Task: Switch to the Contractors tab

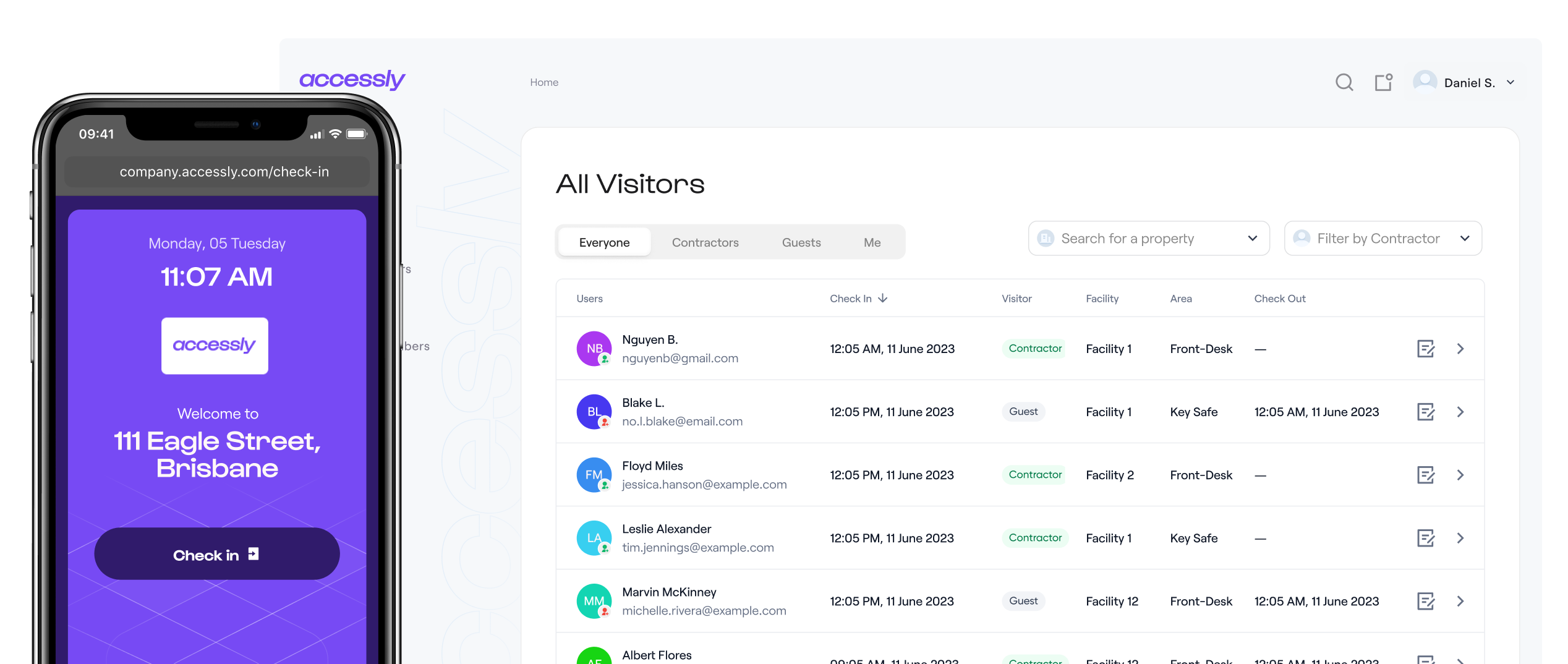Action: pos(705,242)
